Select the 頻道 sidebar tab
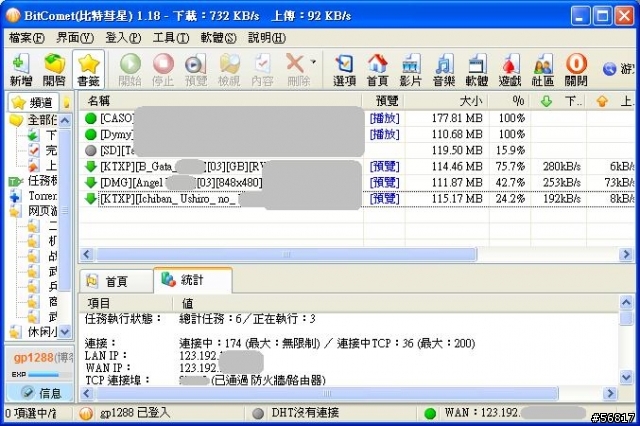Viewport: 640px width, 426px height. point(33,102)
